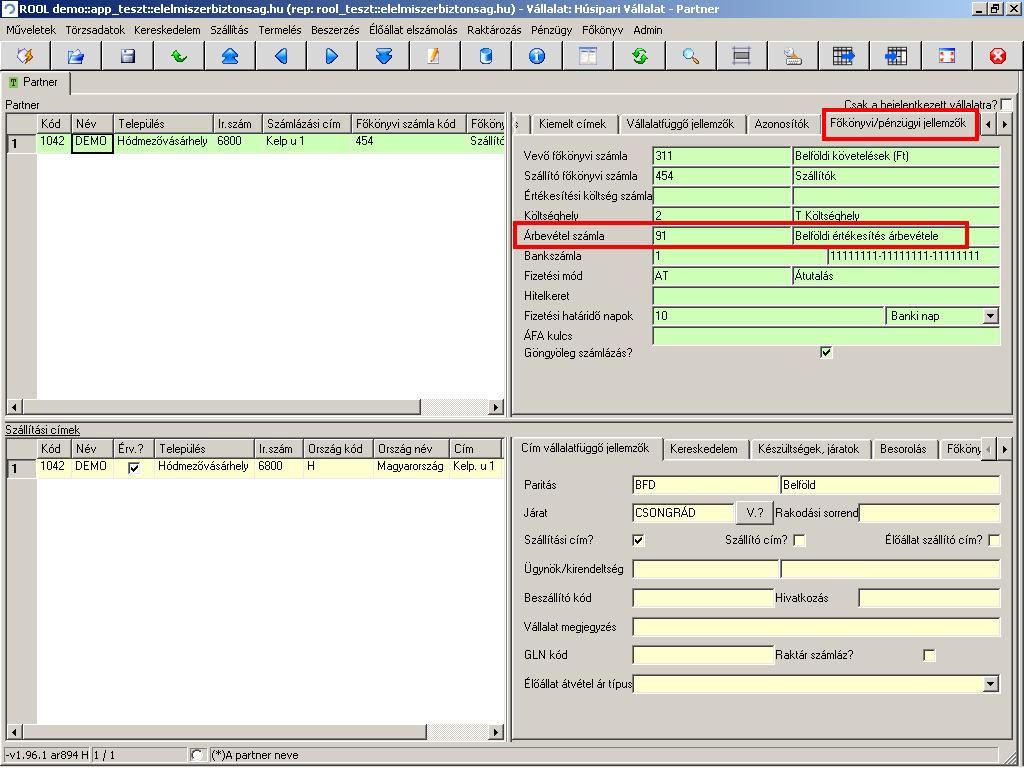Open the Pénzügy menu

tap(551, 30)
